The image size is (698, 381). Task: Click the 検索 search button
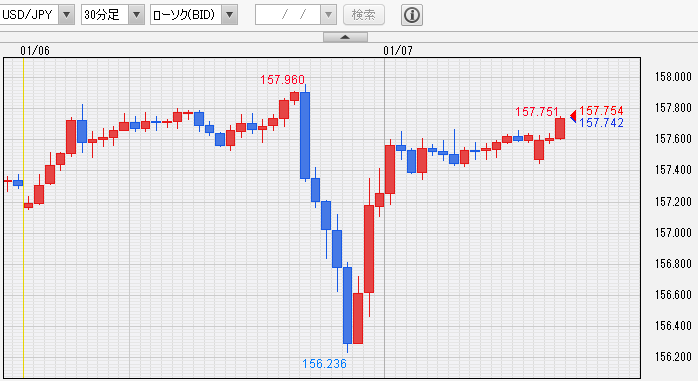364,15
